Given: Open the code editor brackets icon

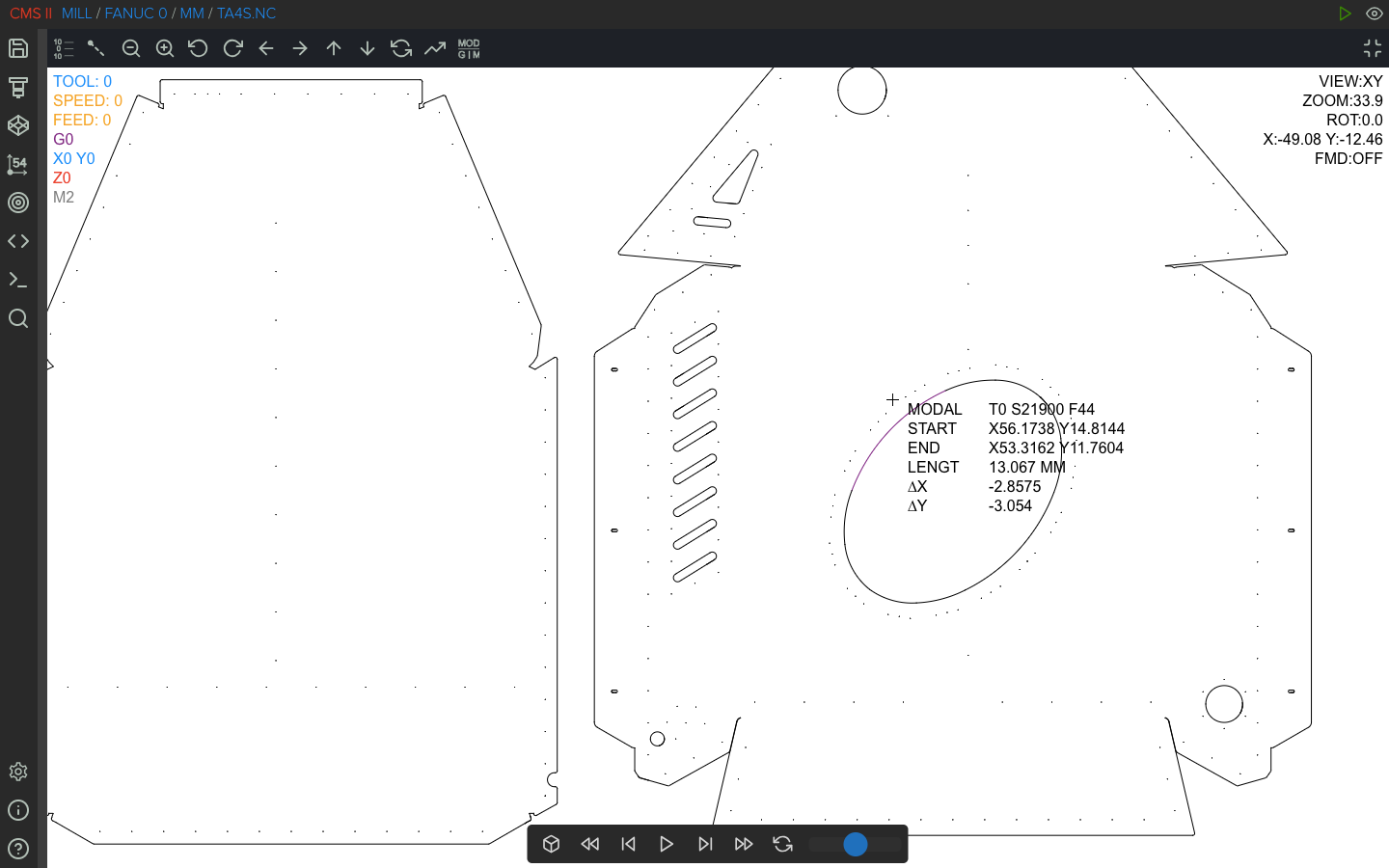Looking at the screenshot, I should [18, 241].
